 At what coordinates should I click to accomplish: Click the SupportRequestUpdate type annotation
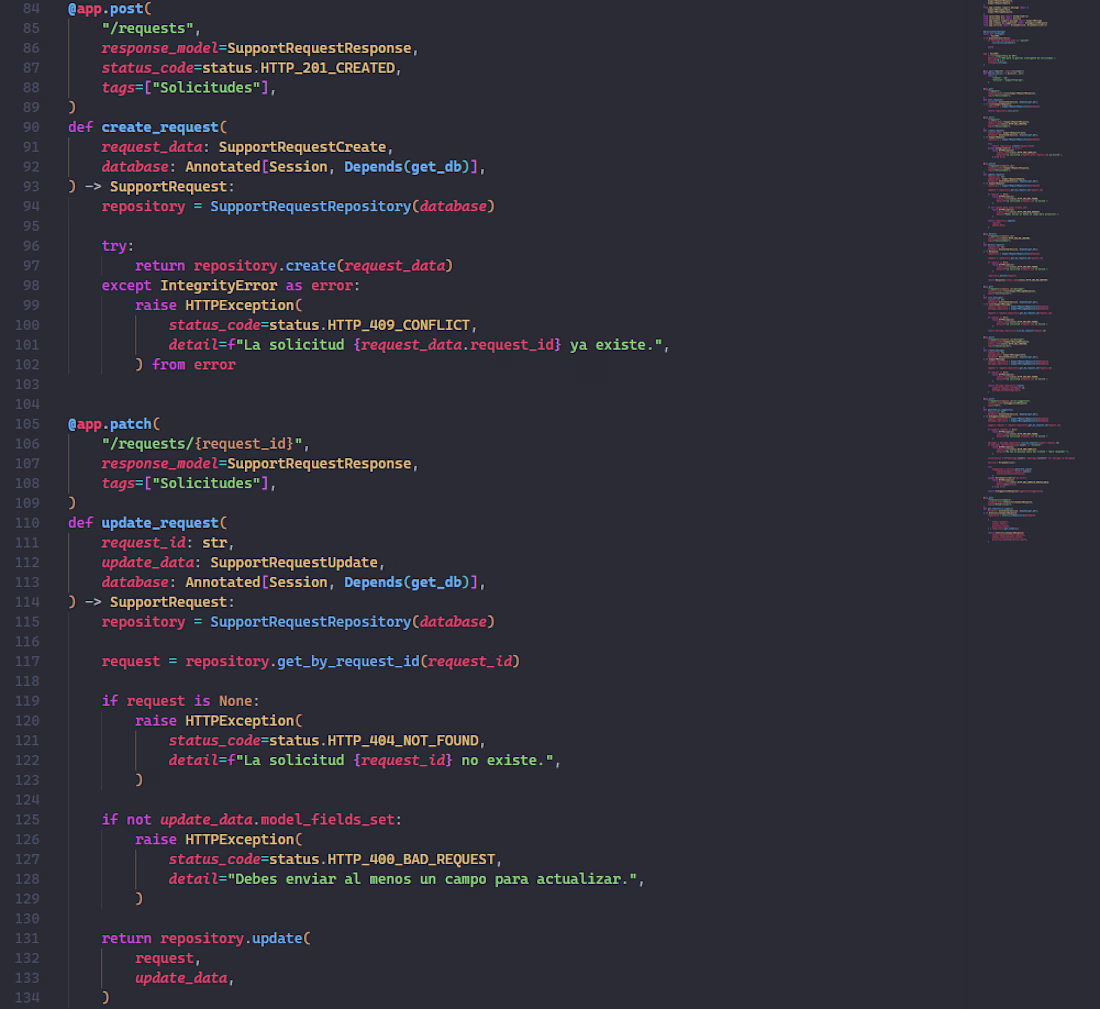(x=294, y=562)
